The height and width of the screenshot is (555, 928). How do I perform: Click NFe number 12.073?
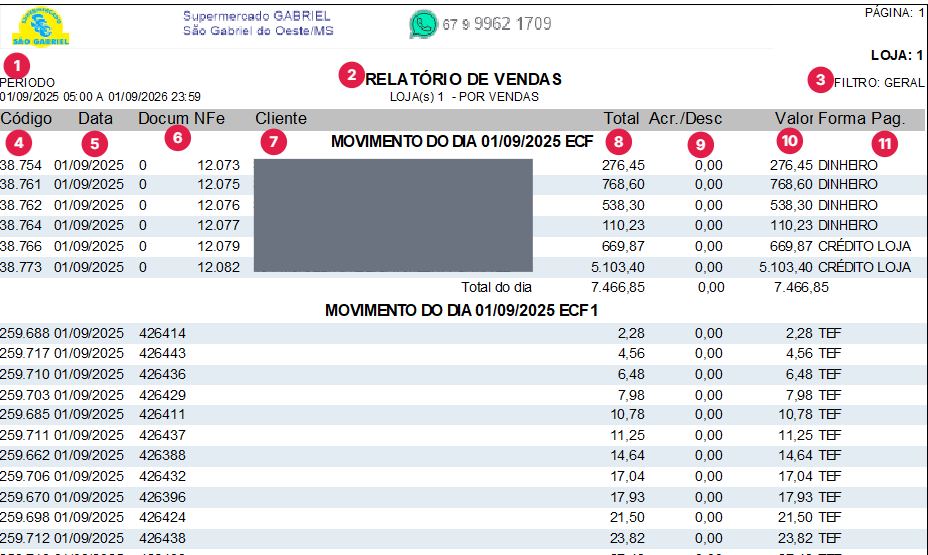218,165
